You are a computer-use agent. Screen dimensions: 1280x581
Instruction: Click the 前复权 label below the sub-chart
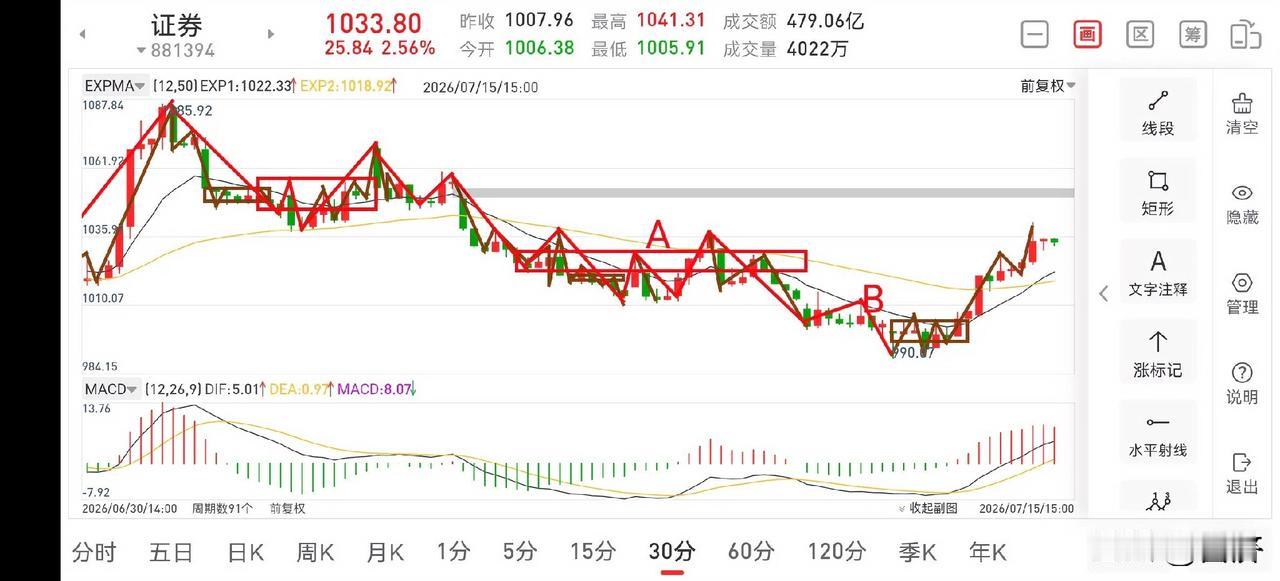pos(287,508)
